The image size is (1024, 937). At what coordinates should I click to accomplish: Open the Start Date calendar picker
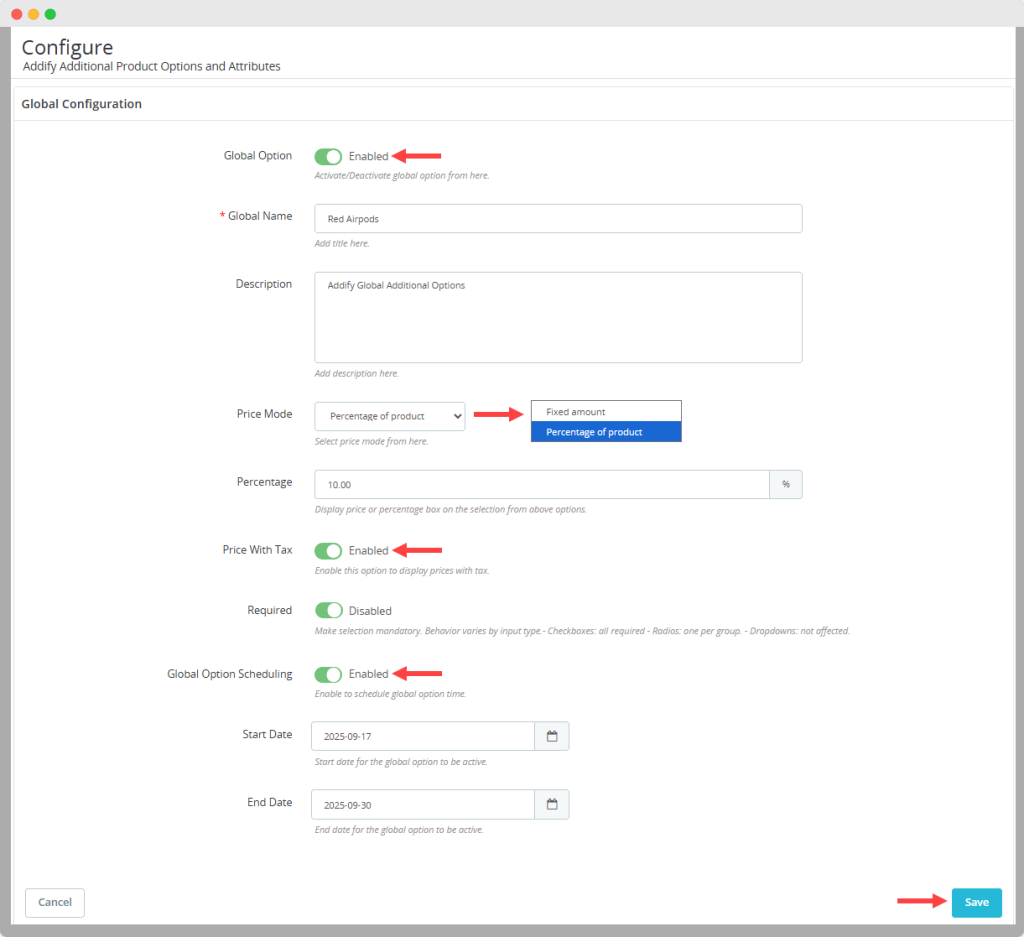[552, 736]
